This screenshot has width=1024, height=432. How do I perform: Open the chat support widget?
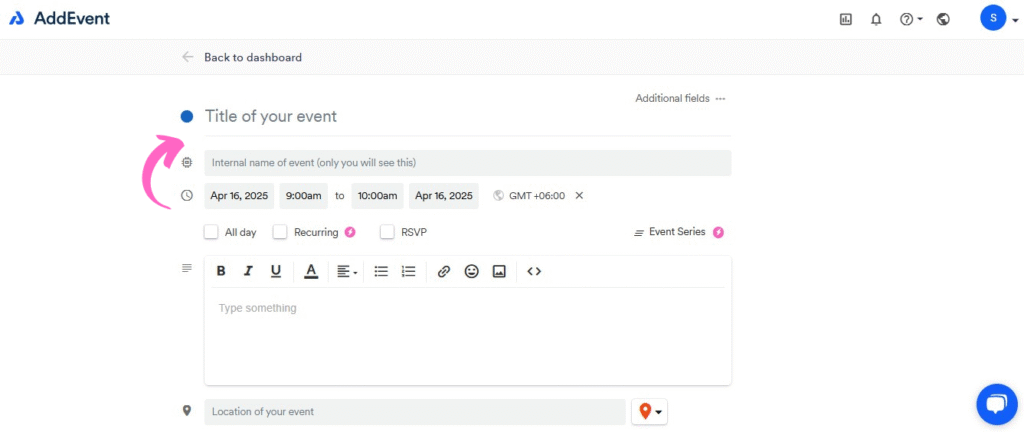click(997, 405)
